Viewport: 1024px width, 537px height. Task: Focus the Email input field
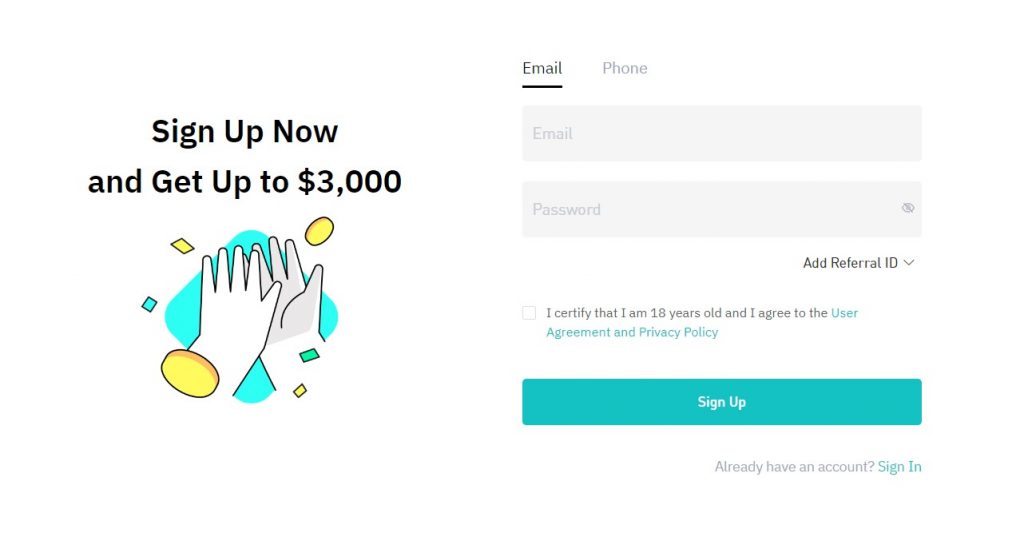coord(722,133)
